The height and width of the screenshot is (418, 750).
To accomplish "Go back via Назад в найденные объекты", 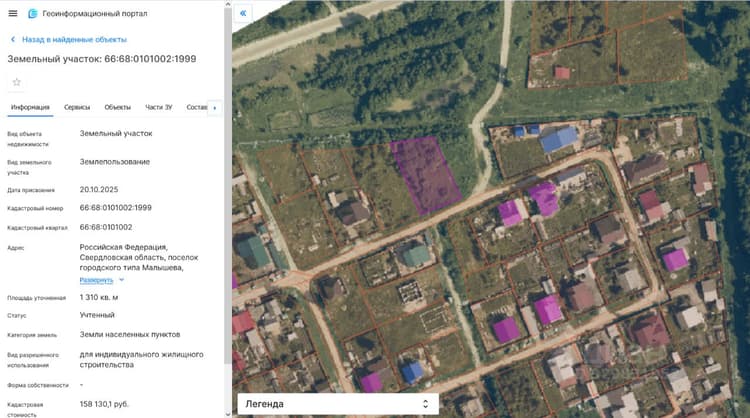I will [x=74, y=40].
